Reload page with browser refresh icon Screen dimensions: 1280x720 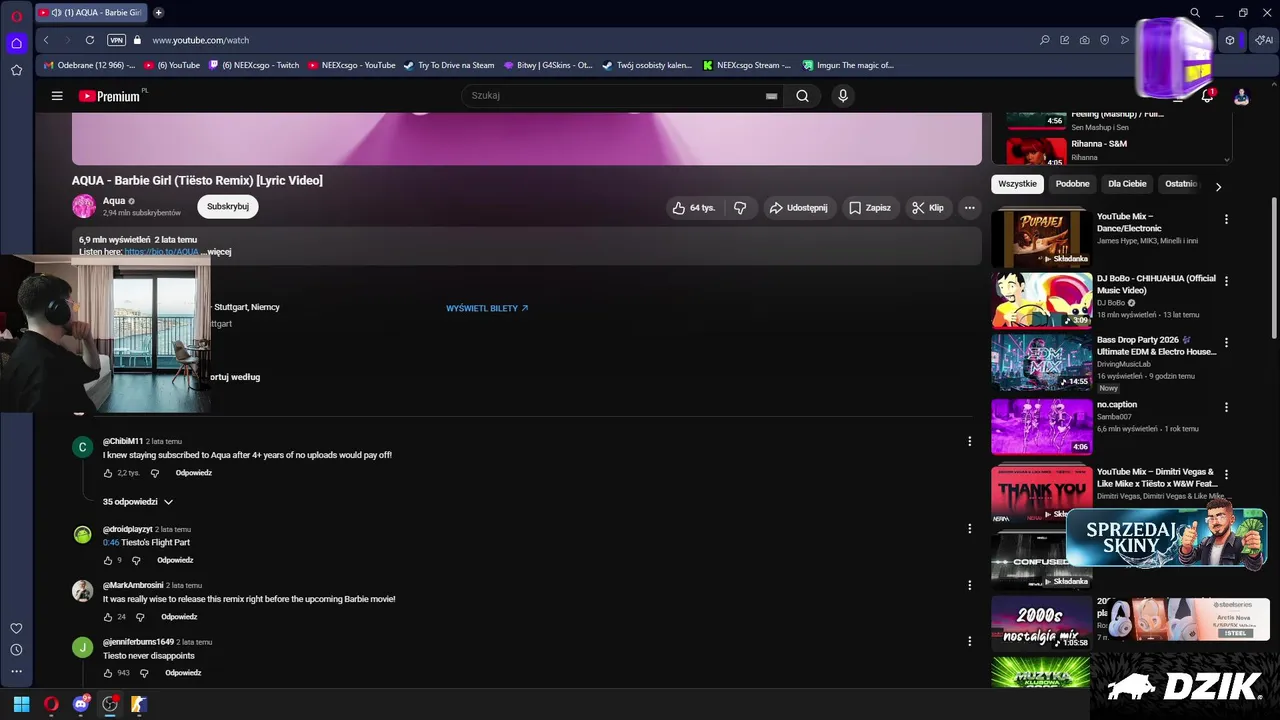[90, 40]
